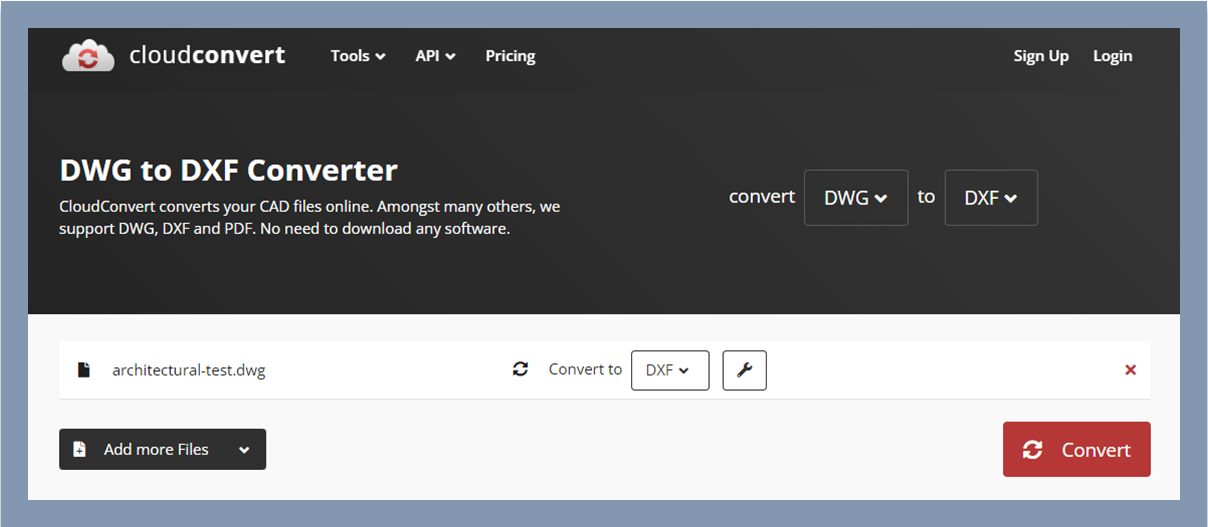Click the Sign Up link
The height and width of the screenshot is (527, 1208).
1041,56
